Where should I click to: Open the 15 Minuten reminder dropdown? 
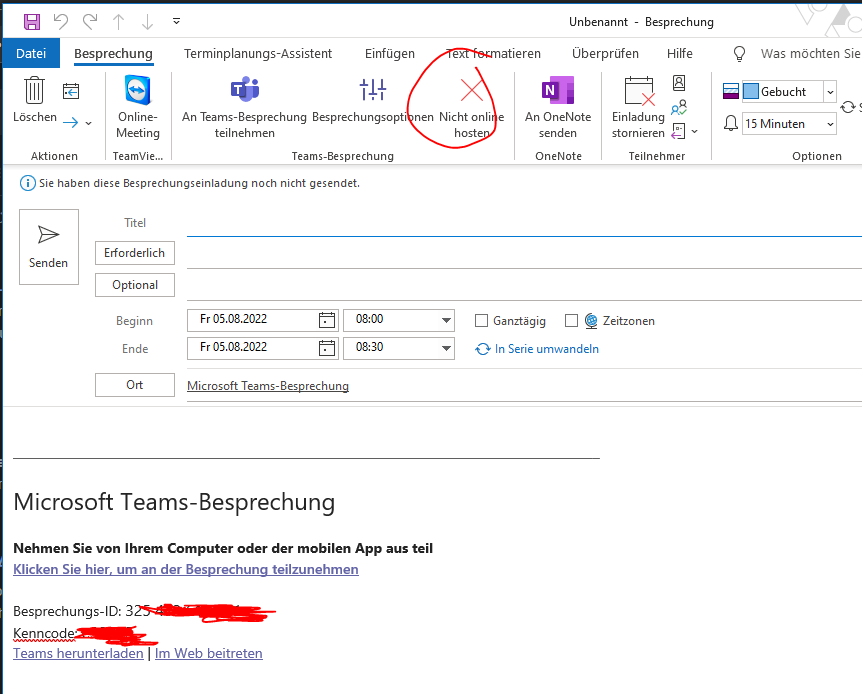pos(830,124)
